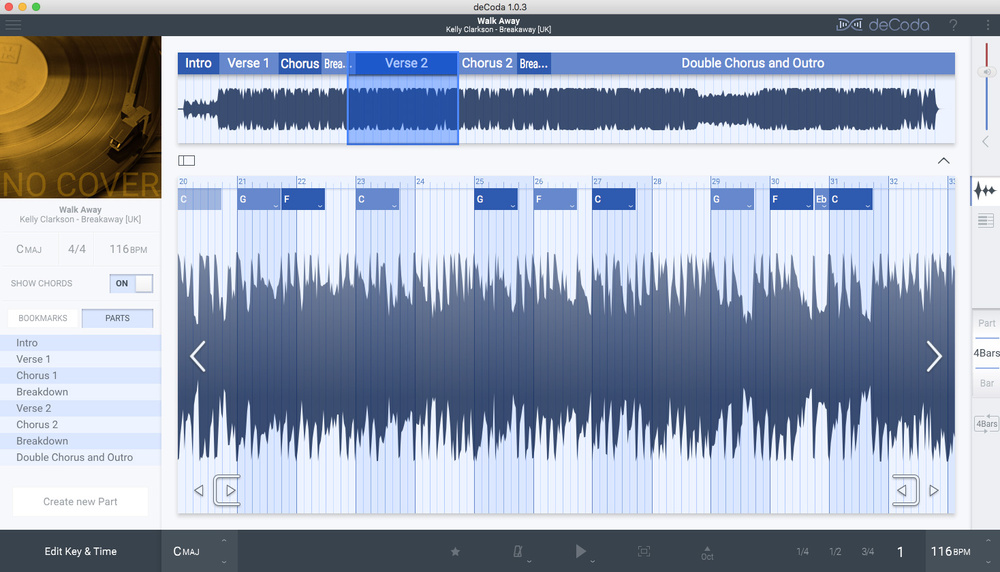Click the Chorus 2 section in overview
The width and height of the screenshot is (1000, 572).
[x=487, y=63]
